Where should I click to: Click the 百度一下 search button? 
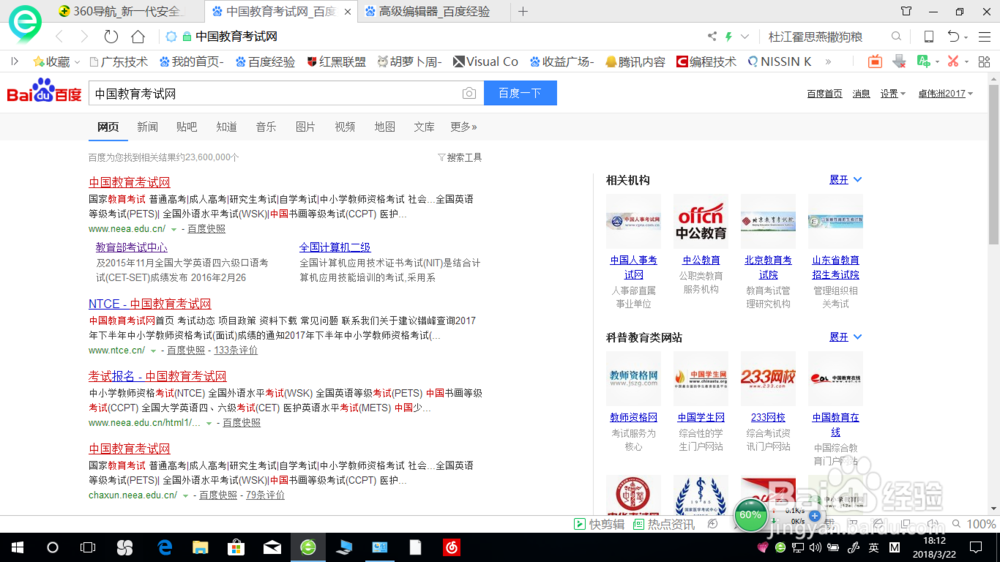(x=520, y=93)
